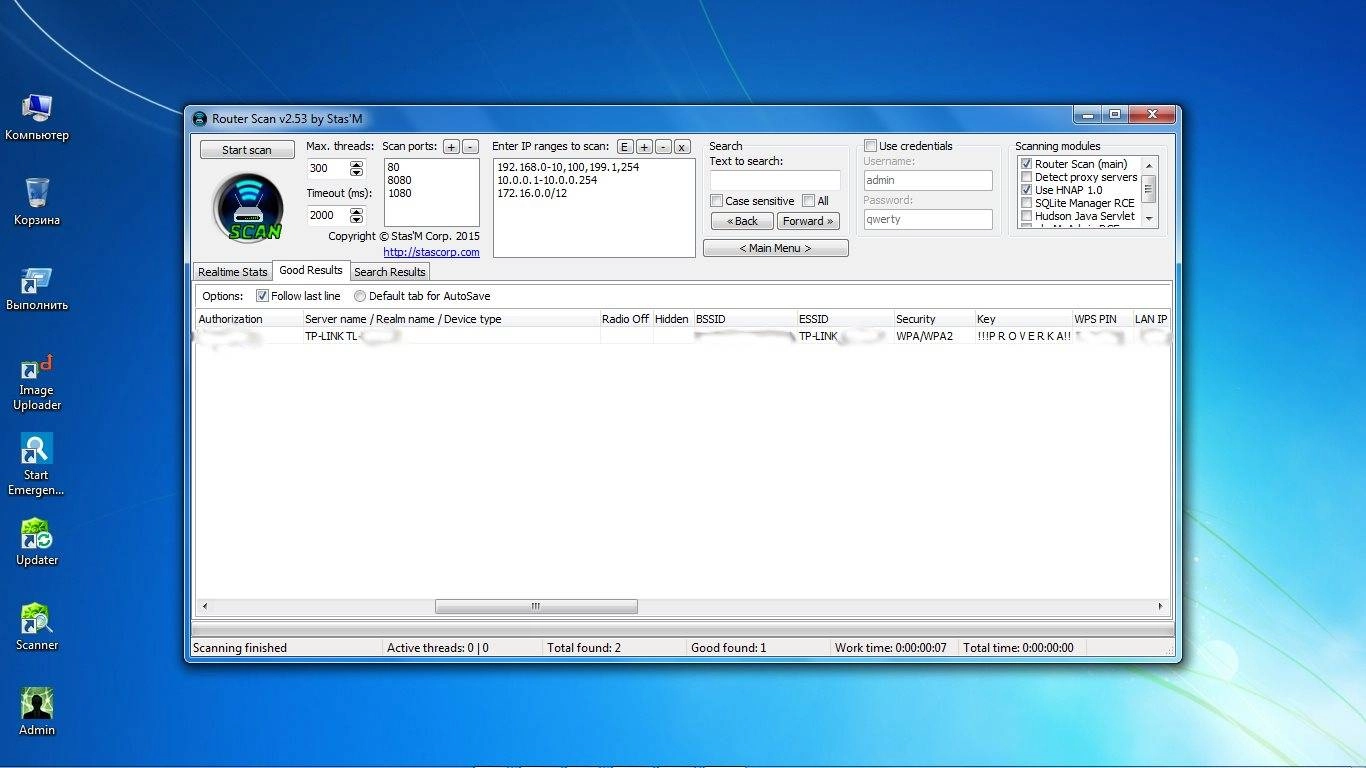This screenshot has height=768, width=1366.
Task: Launch the Updater desktop icon
Action: (37, 543)
